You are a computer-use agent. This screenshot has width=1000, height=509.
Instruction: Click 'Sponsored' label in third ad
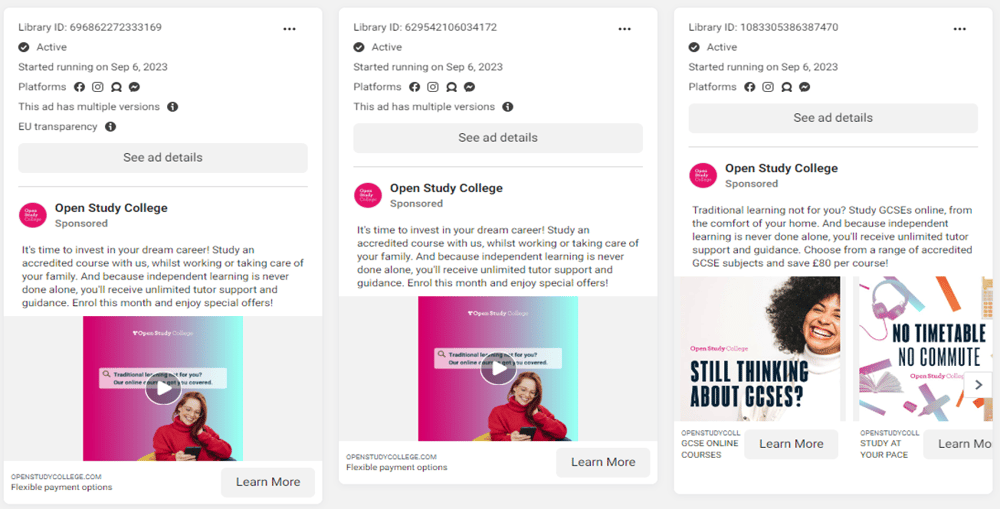tap(751, 184)
